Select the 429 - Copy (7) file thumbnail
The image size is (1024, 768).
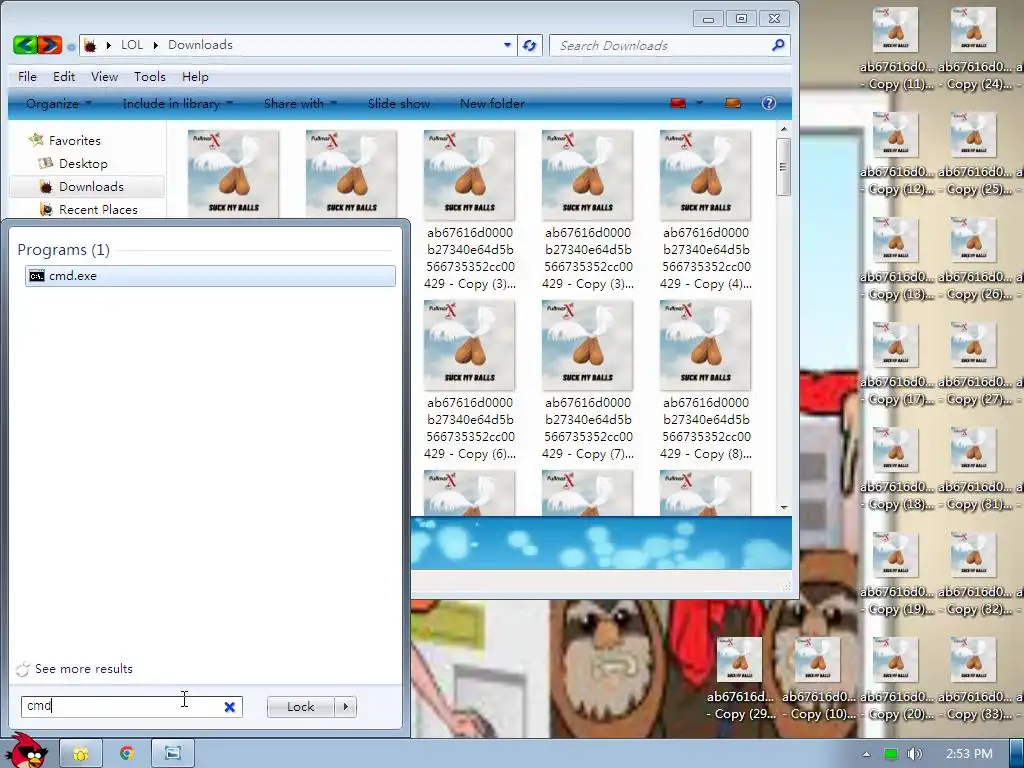pos(587,345)
